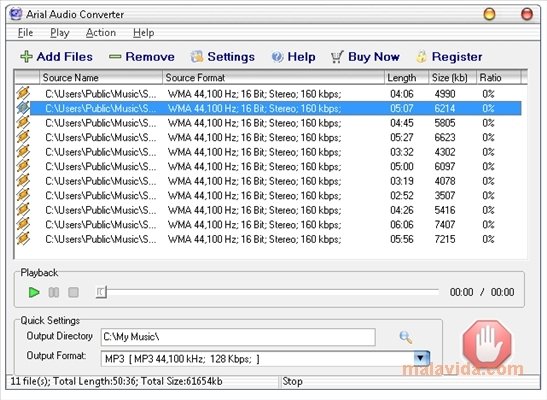Viewport: 547px width, 400px height.
Task: Click size value 5416
Action: tap(445, 210)
